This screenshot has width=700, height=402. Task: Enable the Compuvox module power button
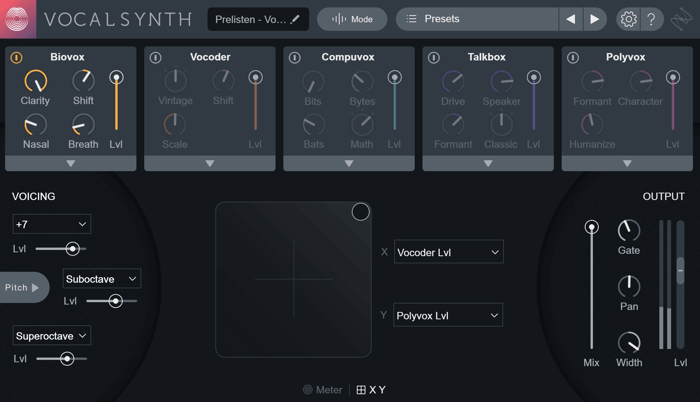coord(295,58)
